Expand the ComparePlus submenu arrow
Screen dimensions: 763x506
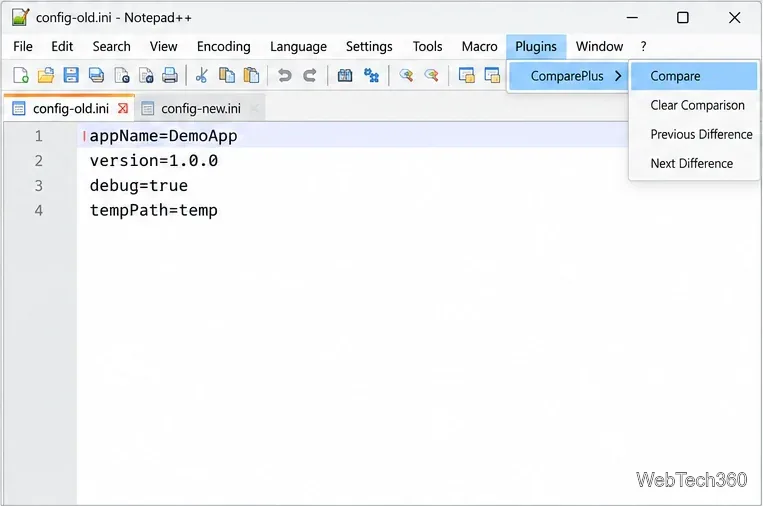click(618, 76)
